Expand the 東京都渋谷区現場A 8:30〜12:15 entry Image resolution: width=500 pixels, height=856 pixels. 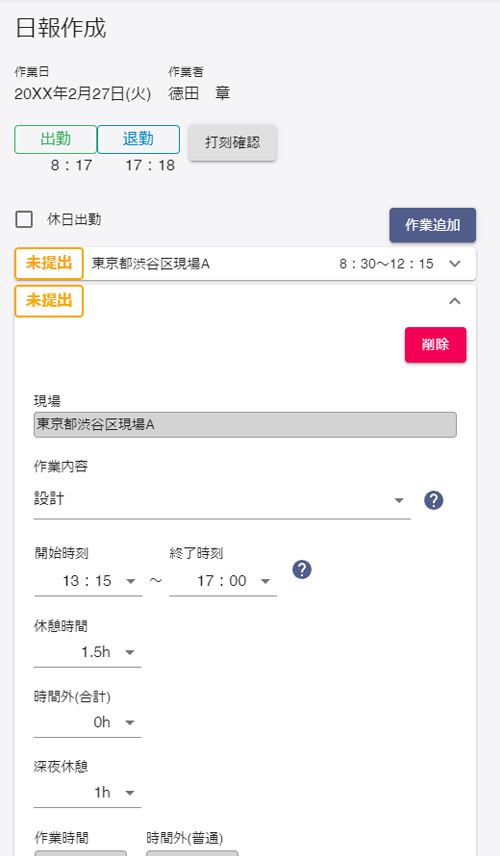(245, 264)
